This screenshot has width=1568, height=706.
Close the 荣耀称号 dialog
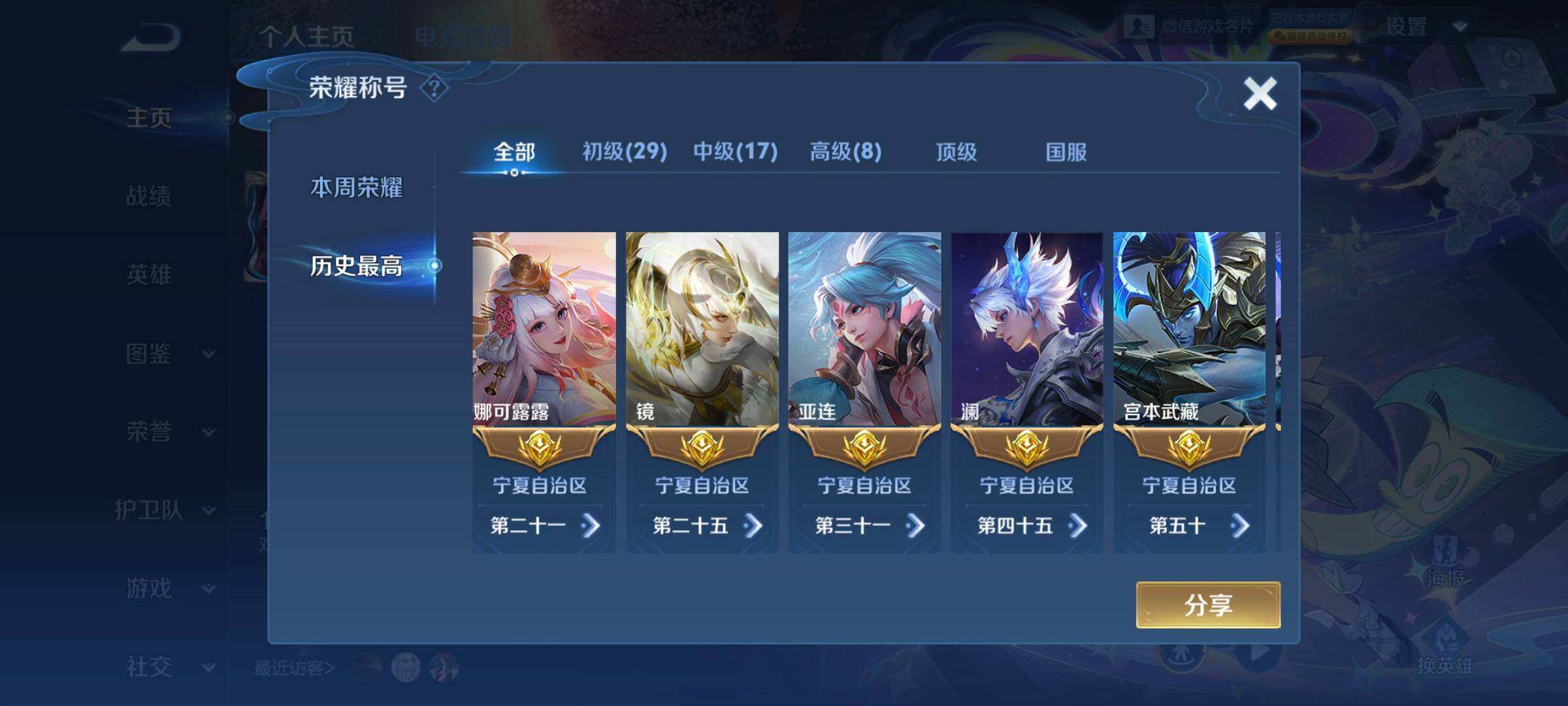(x=1260, y=93)
